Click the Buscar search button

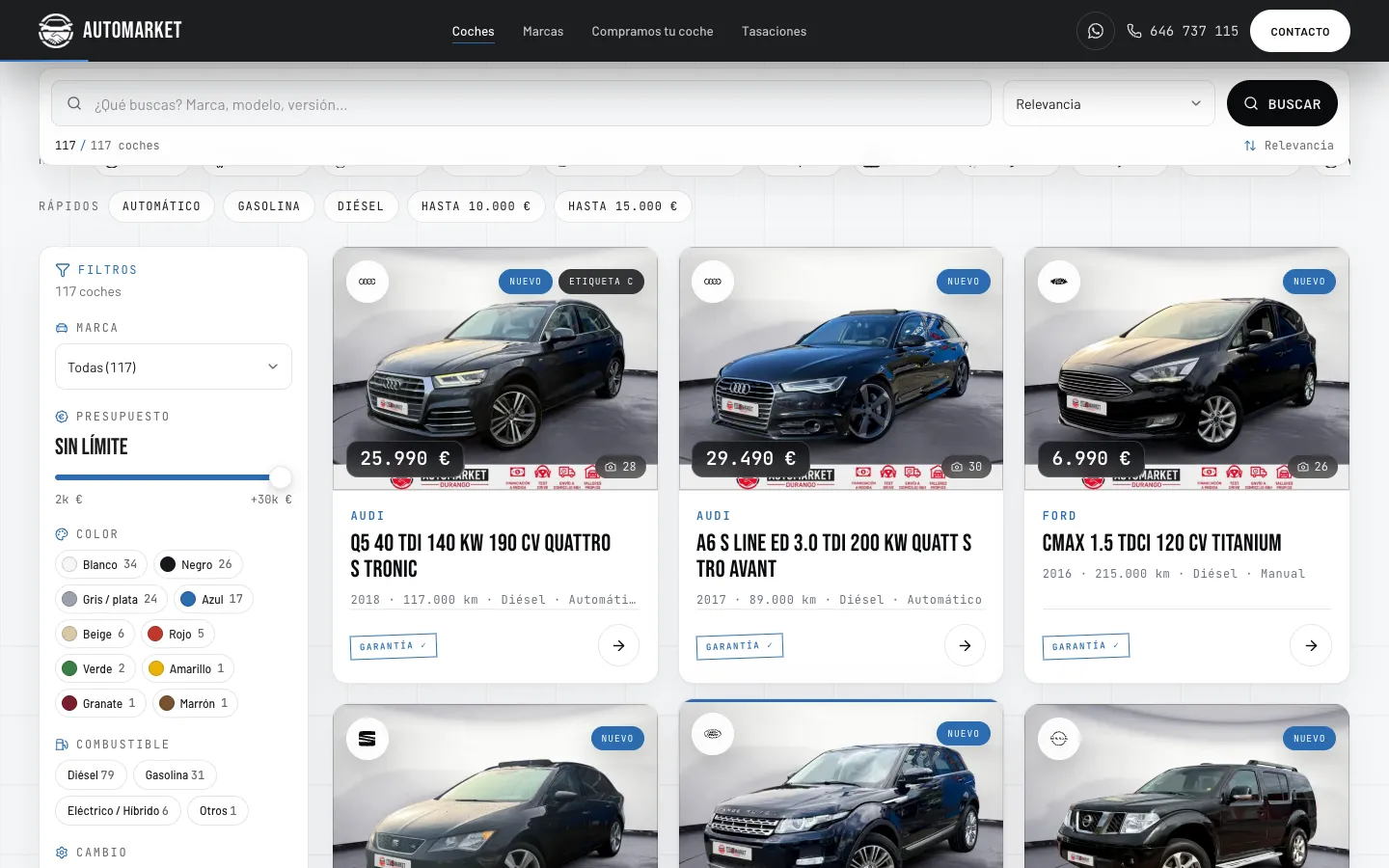tap(1282, 103)
